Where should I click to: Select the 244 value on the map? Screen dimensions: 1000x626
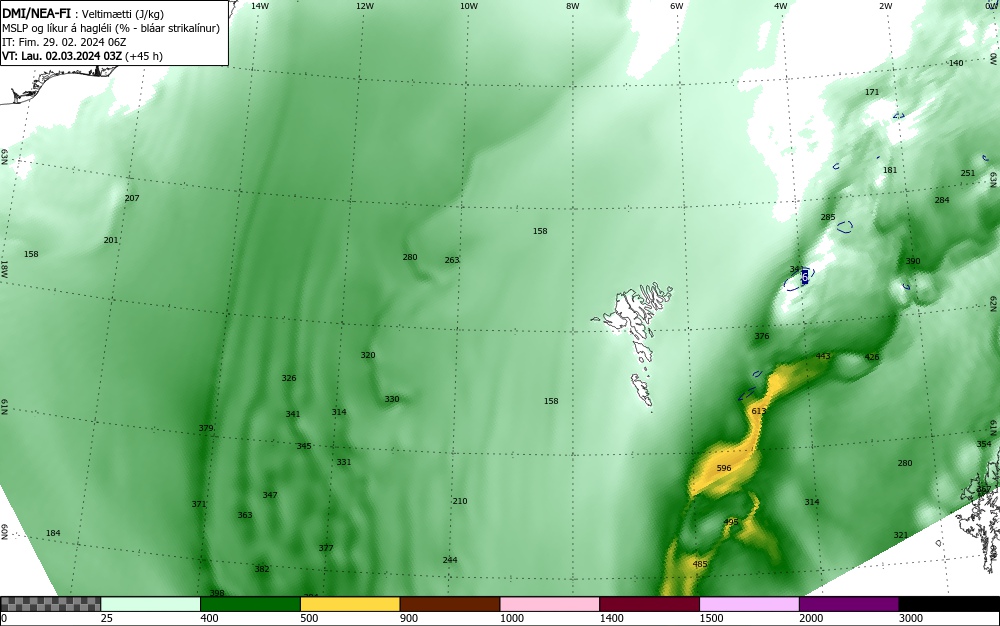450,560
